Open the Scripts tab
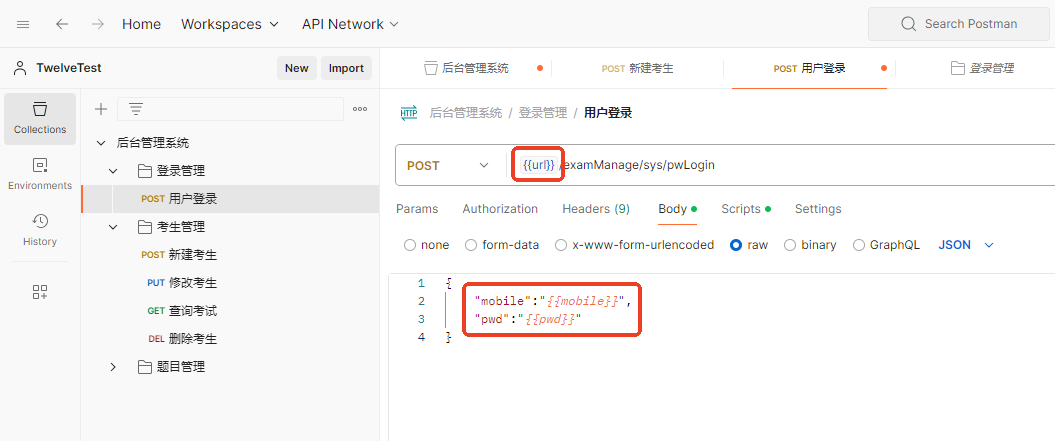 tap(745, 209)
